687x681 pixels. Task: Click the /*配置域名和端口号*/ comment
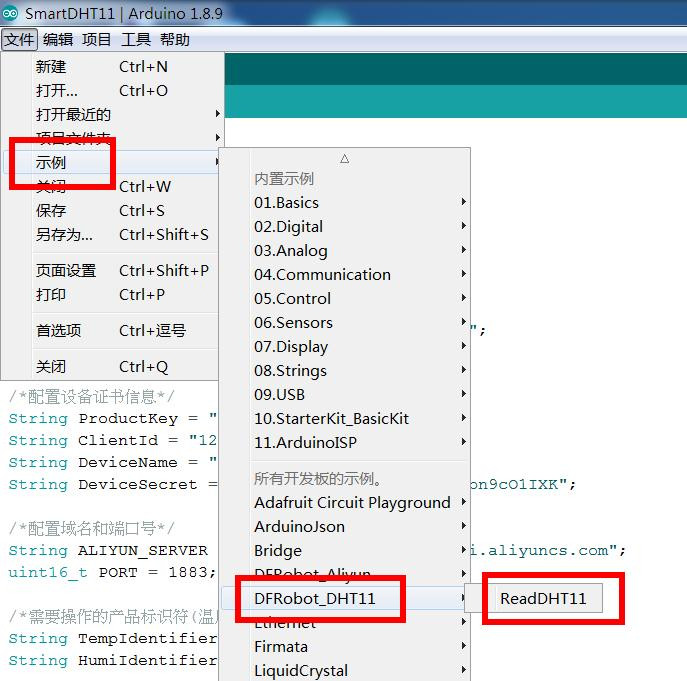point(92,528)
